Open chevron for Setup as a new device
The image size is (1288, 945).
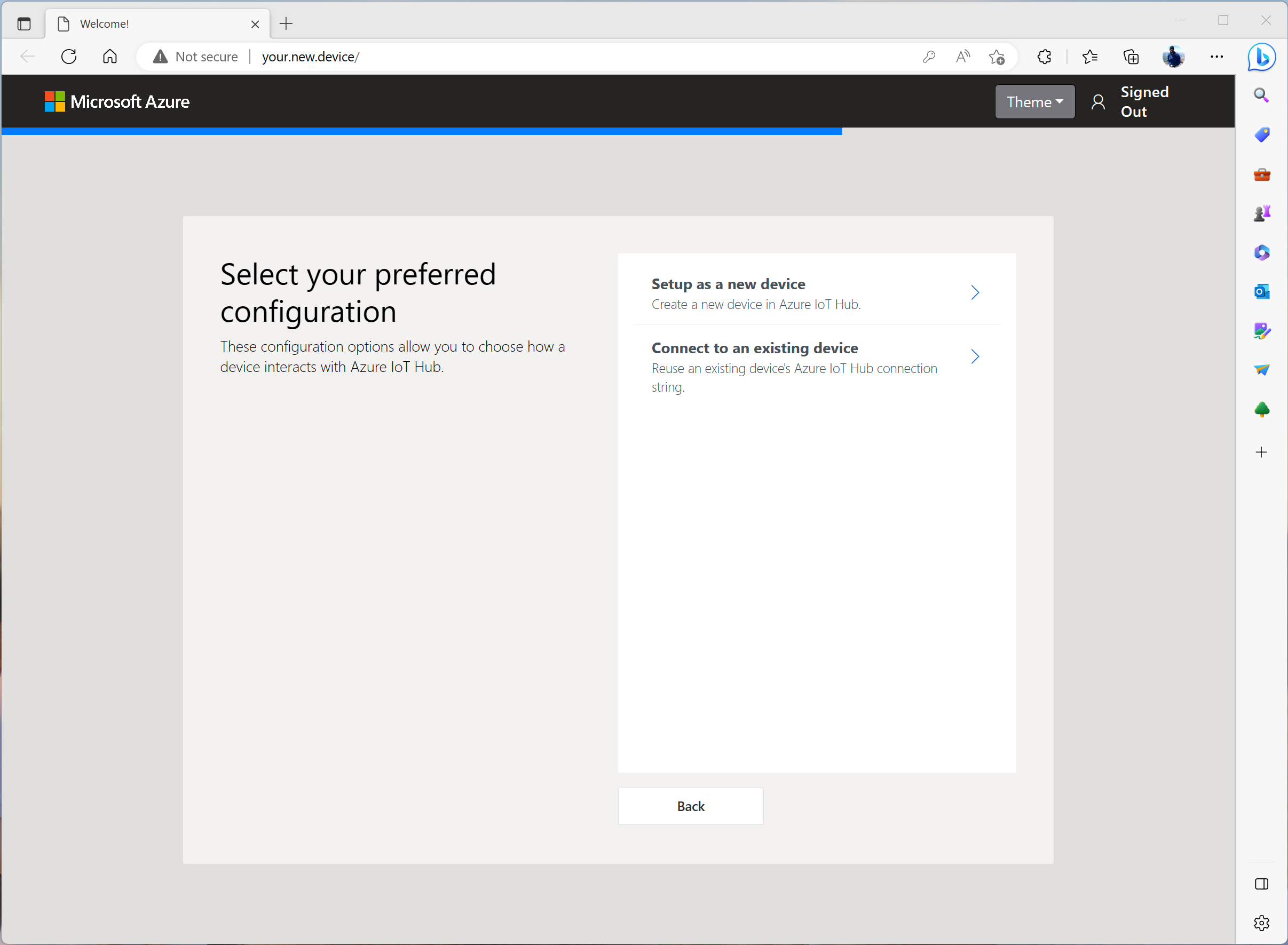point(975,293)
